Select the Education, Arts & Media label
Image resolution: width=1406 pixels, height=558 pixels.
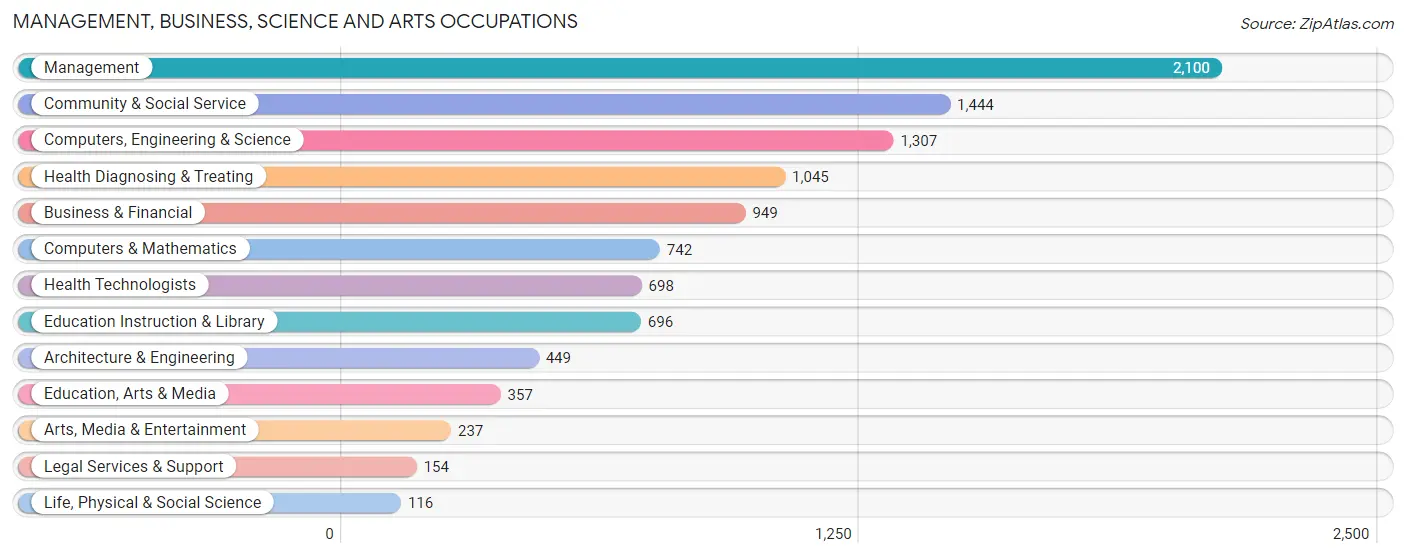[x=130, y=394]
